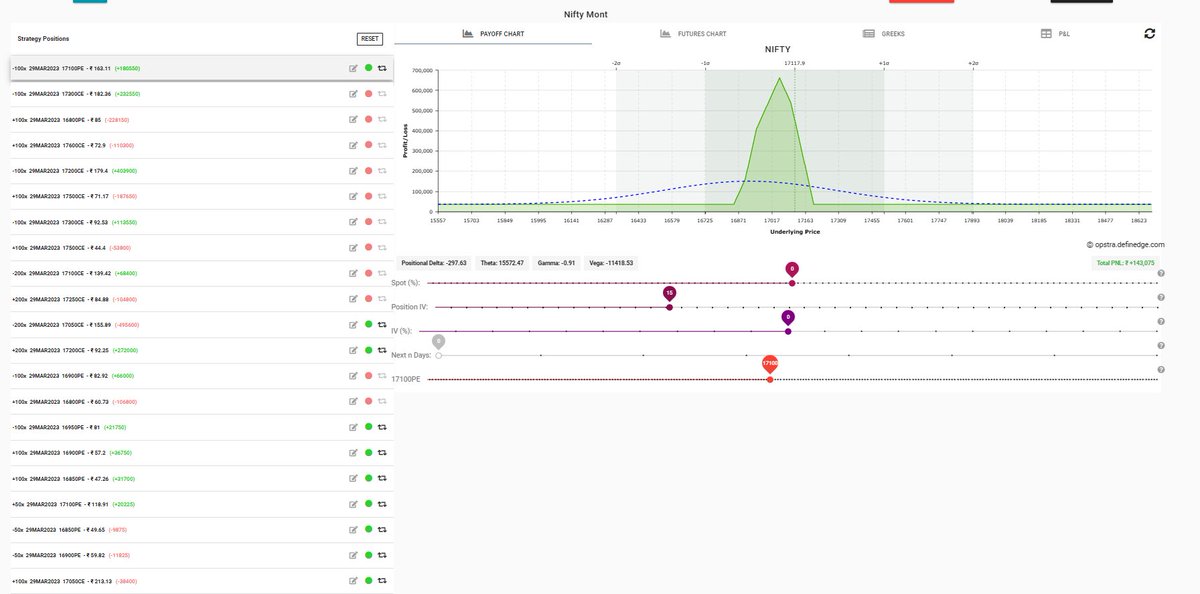Toggle red status dot on 17300CE ₹182.36
The image size is (1200, 594).
click(368, 93)
